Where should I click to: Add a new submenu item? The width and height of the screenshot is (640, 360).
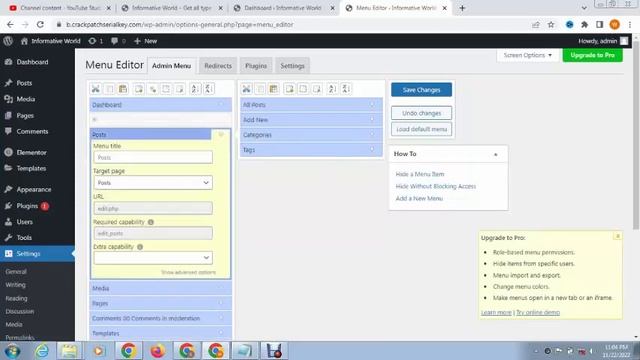tap(289, 89)
